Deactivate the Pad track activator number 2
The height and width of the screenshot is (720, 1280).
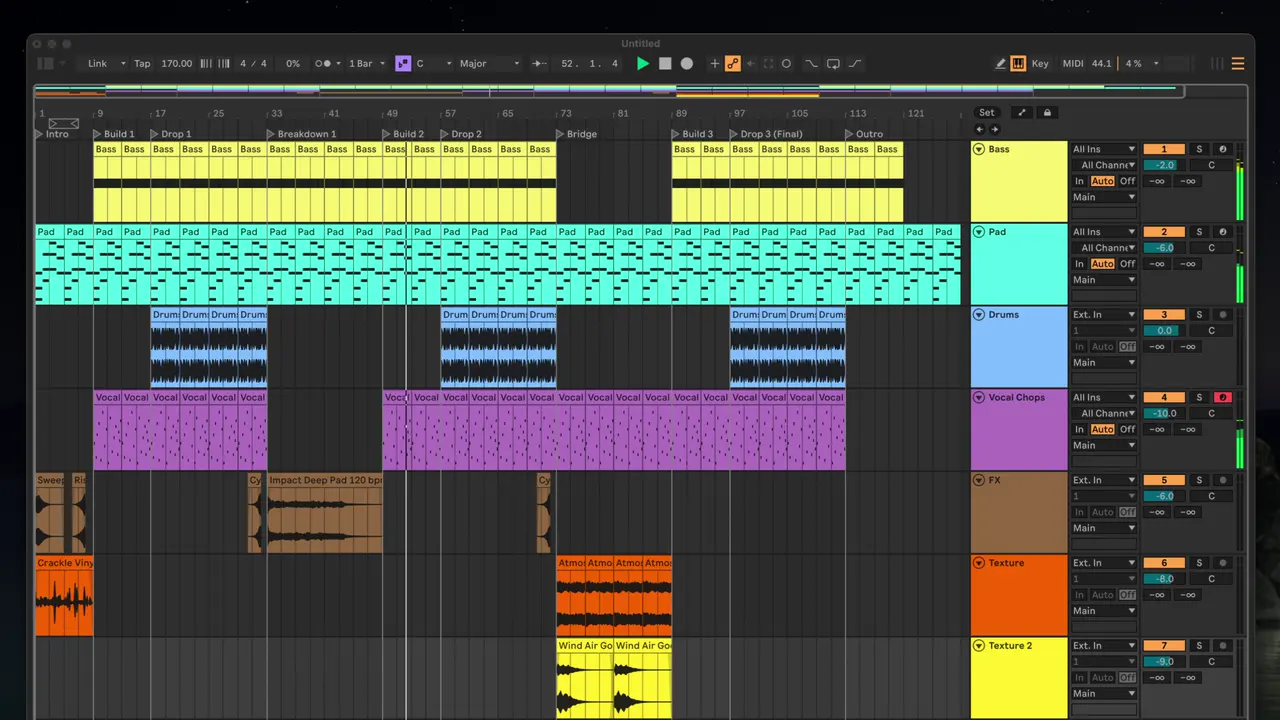pos(1164,232)
